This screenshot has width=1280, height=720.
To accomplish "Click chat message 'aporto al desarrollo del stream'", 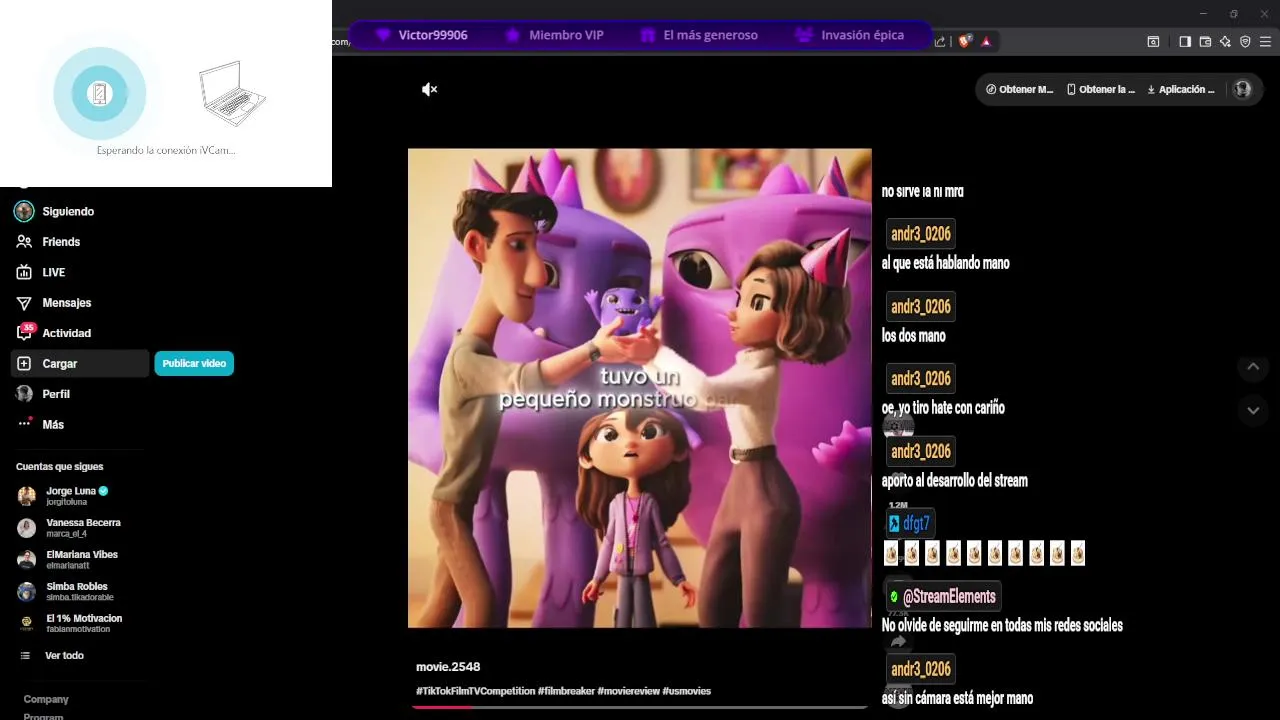I will [954, 481].
